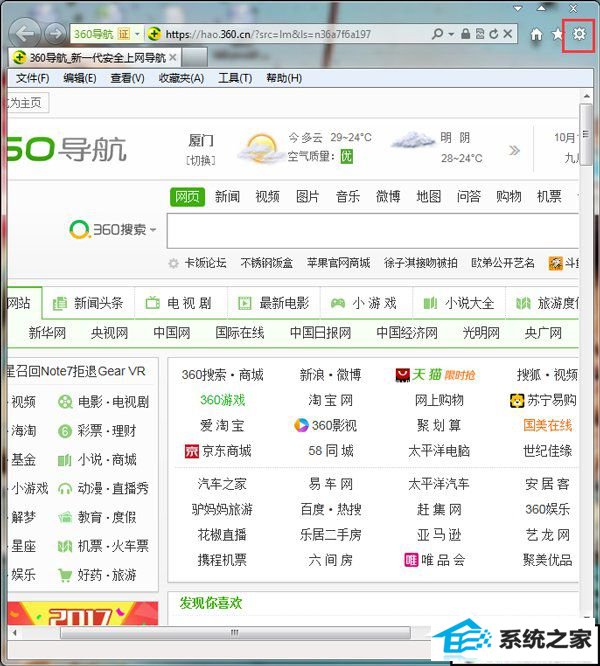Select the 音乐 search tab
600x666 pixels.
[x=348, y=196]
